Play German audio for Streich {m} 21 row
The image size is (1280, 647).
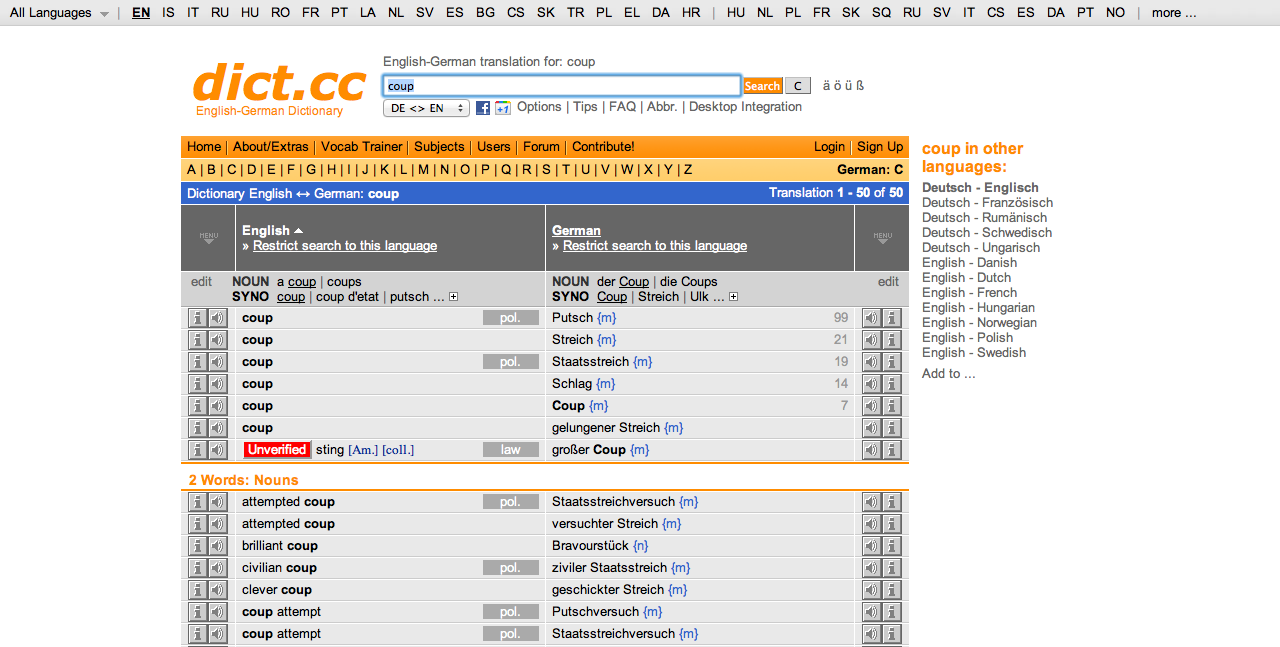coord(872,340)
